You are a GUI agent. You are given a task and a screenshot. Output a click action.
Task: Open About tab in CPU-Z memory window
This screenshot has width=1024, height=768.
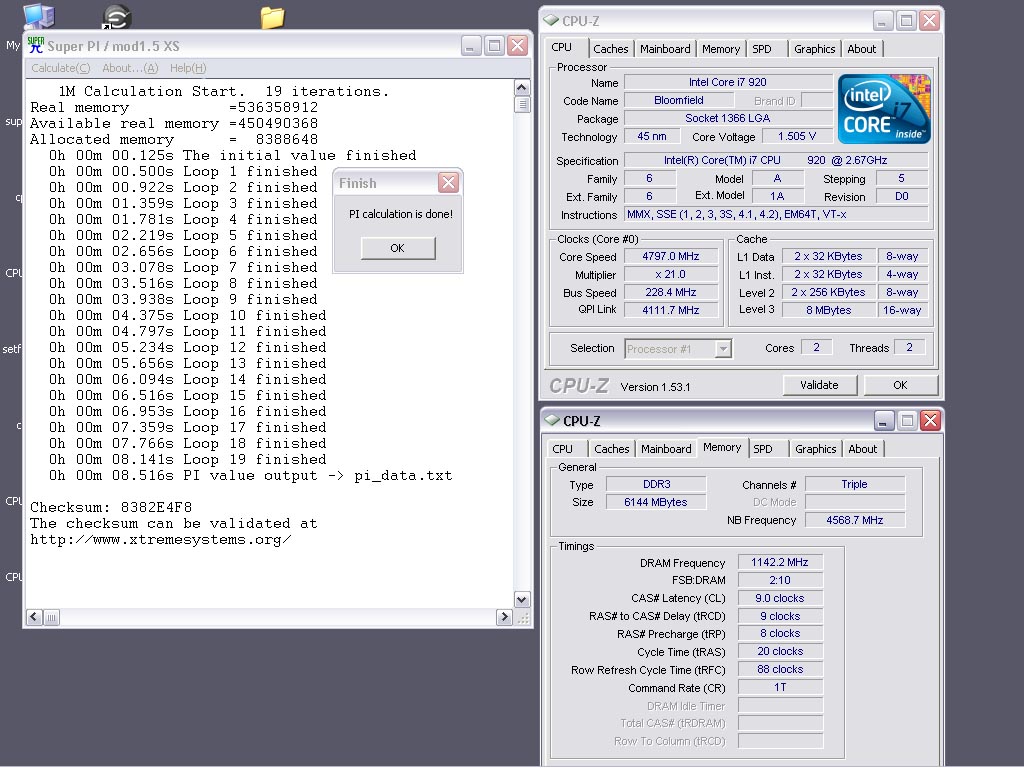(x=863, y=449)
